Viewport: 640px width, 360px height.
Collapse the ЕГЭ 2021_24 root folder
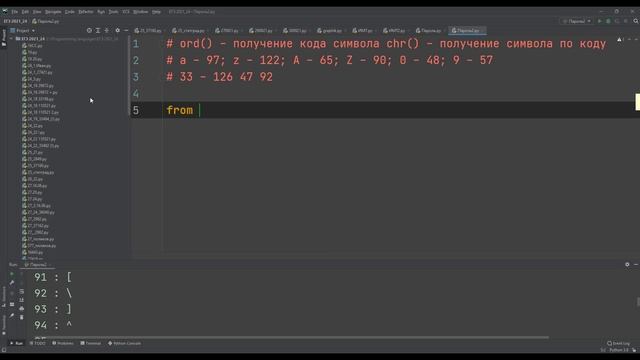click(11, 39)
